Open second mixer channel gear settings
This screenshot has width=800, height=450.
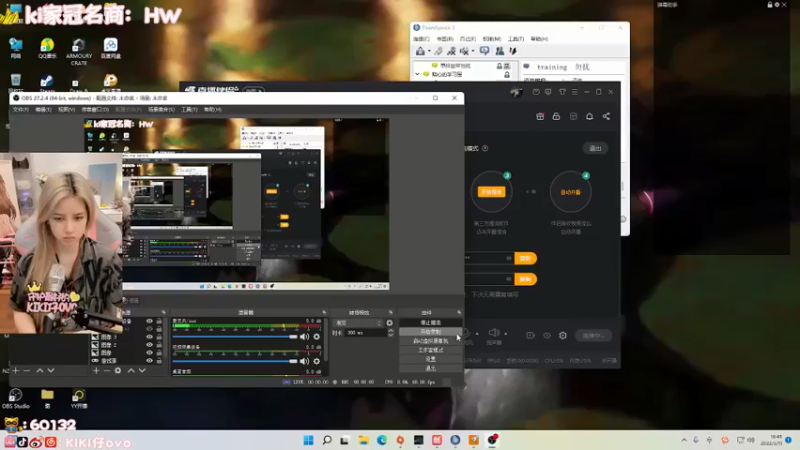point(317,361)
